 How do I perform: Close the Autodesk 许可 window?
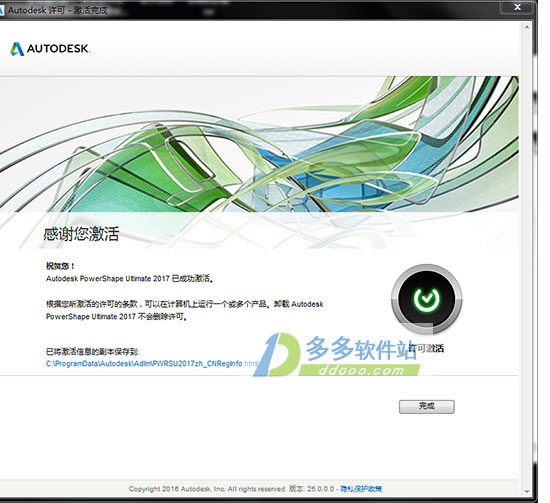(x=517, y=7)
